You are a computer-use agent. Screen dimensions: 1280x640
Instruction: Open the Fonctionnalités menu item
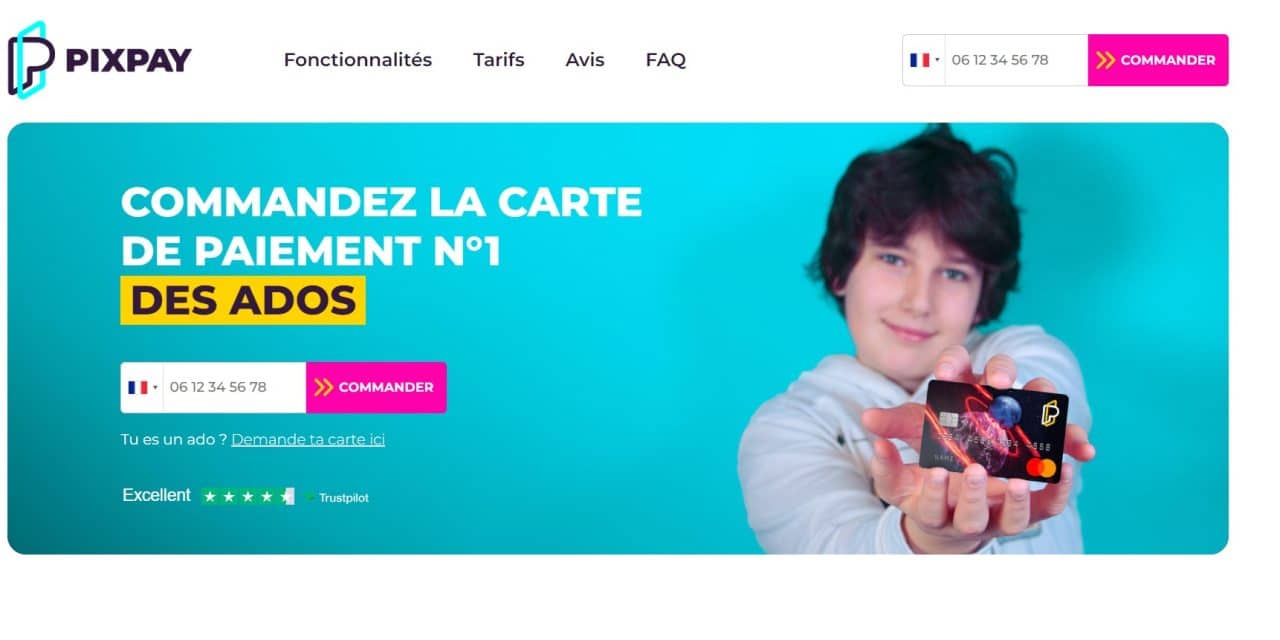click(358, 60)
